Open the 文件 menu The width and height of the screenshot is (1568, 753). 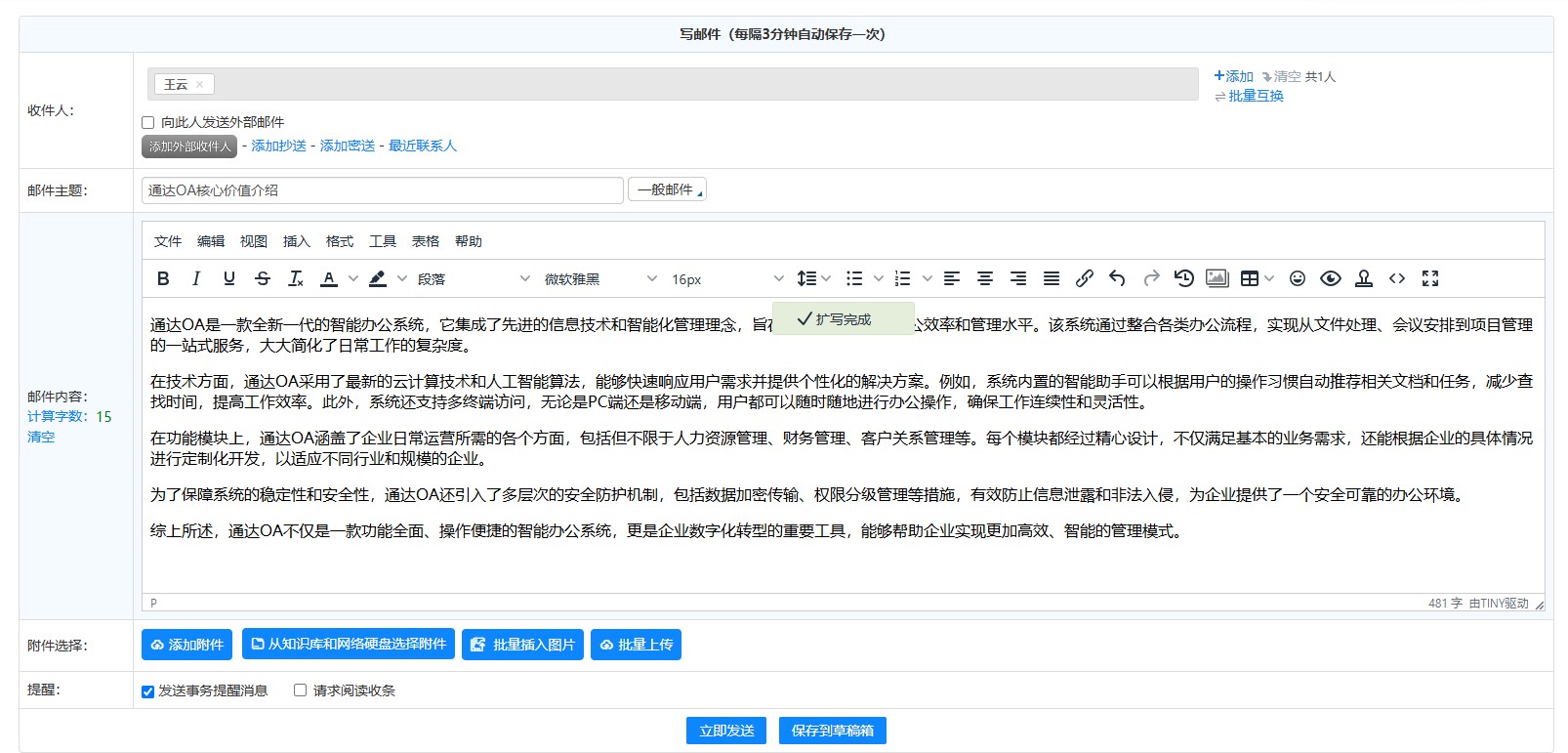[168, 241]
